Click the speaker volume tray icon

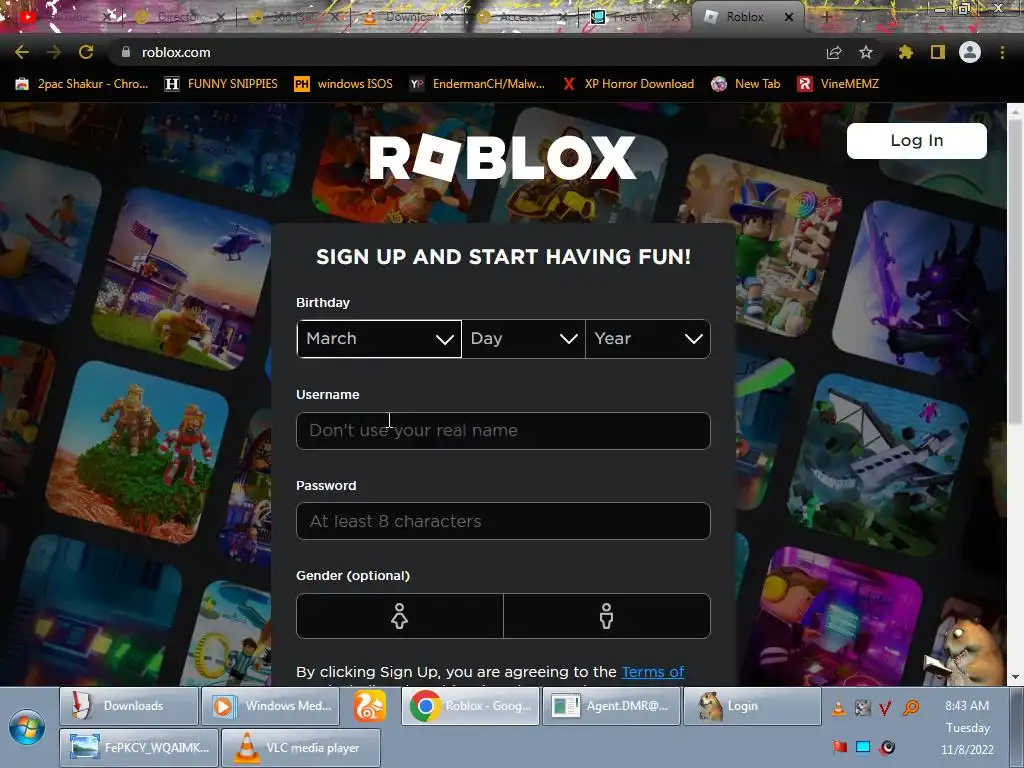pos(887,746)
